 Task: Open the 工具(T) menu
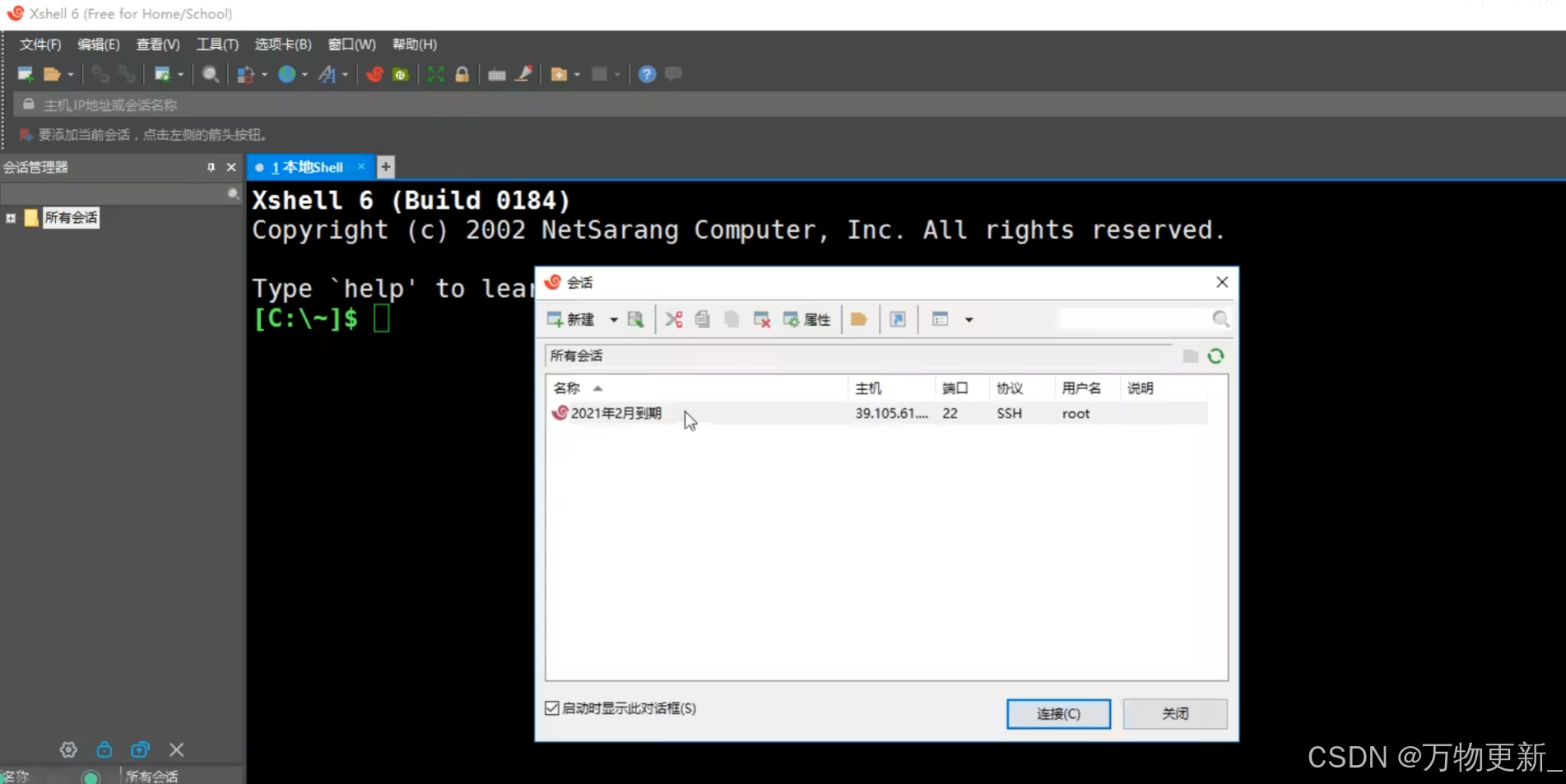pyautogui.click(x=217, y=44)
